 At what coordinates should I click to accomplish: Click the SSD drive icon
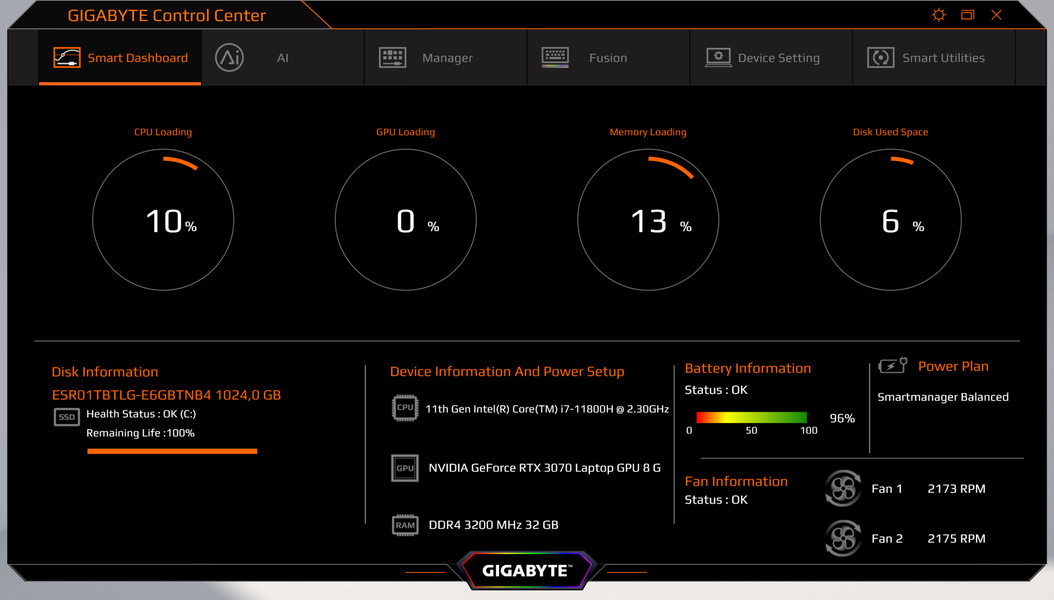tap(67, 417)
